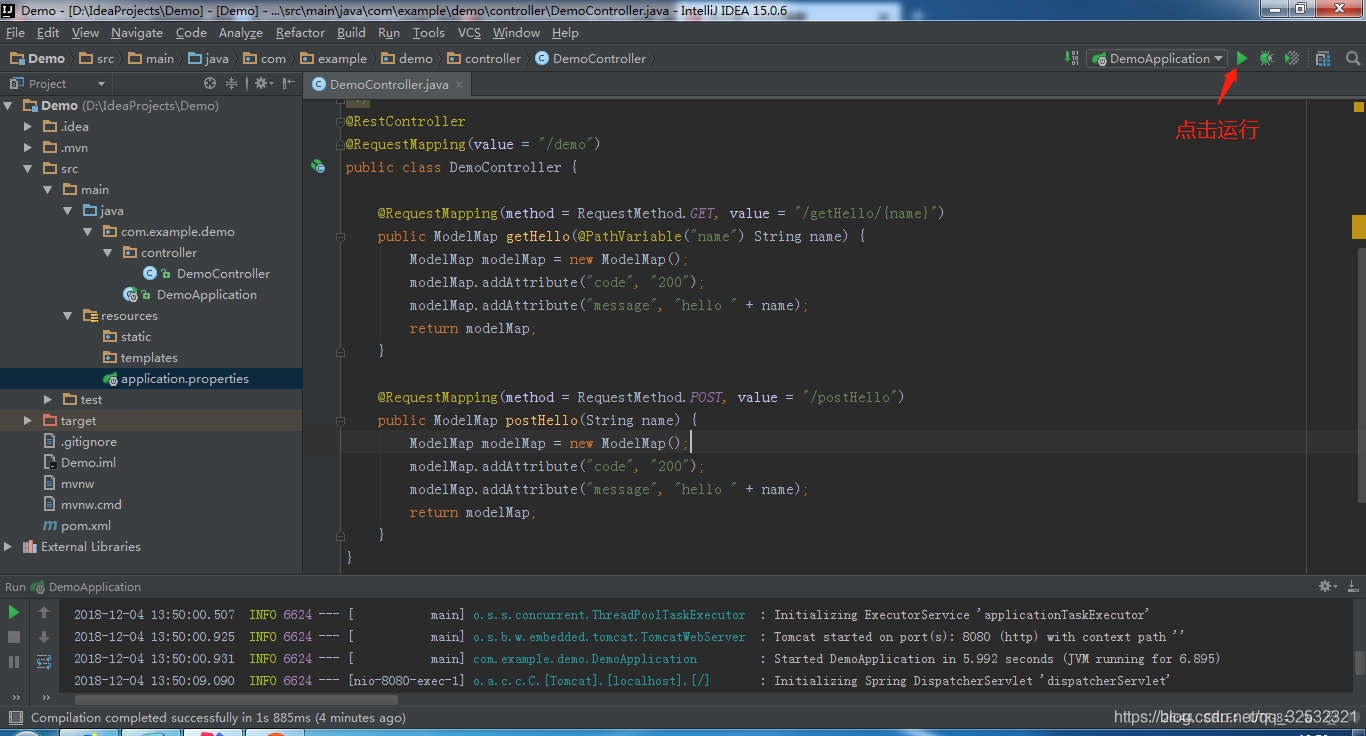Expand the target folder
This screenshot has width=1366, height=736.
pos(28,420)
